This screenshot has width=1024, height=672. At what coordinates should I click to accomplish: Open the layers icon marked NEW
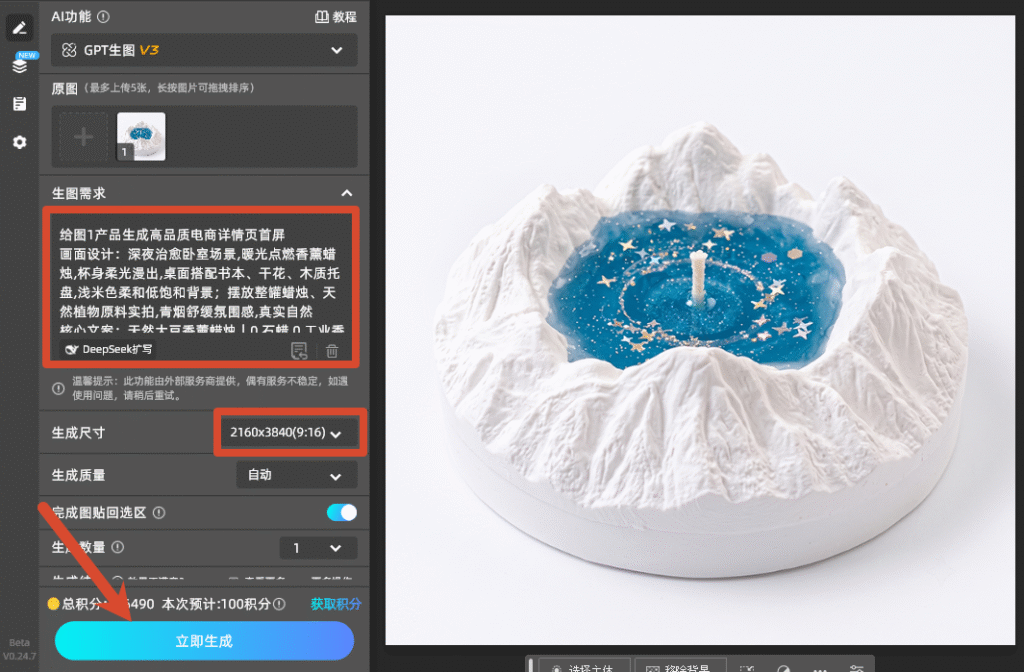tap(20, 65)
